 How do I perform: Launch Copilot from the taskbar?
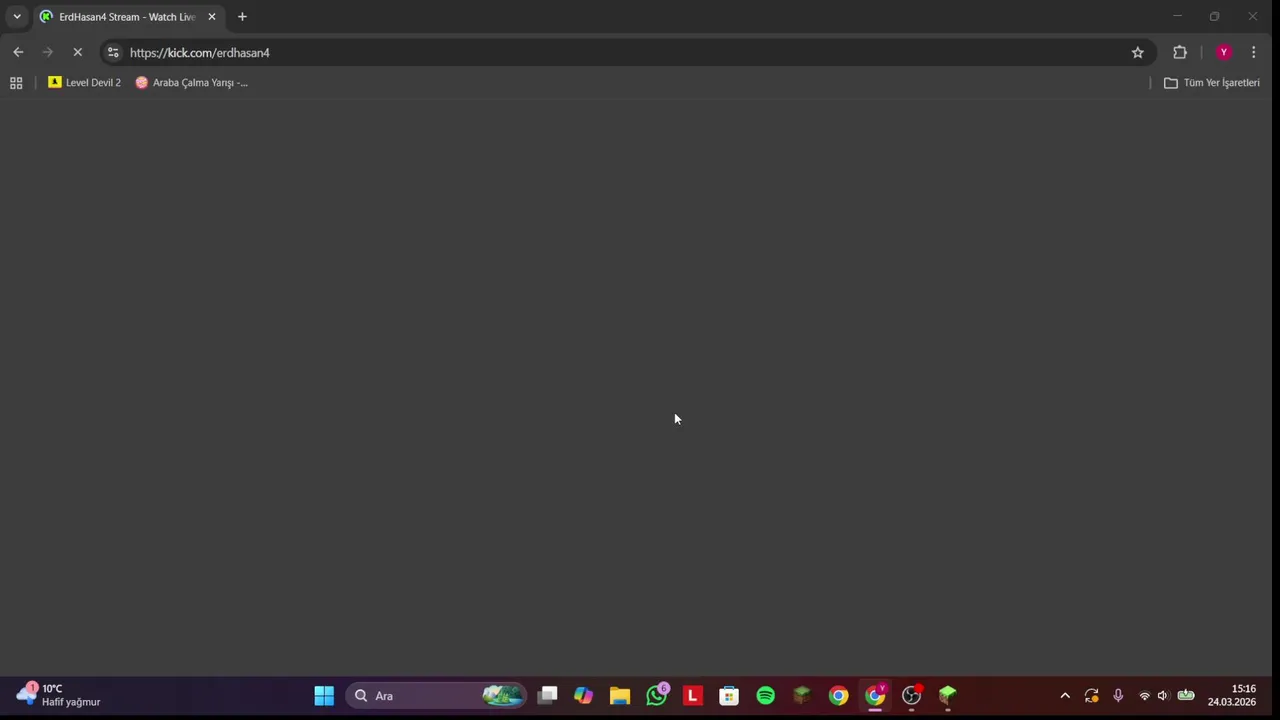click(x=583, y=696)
